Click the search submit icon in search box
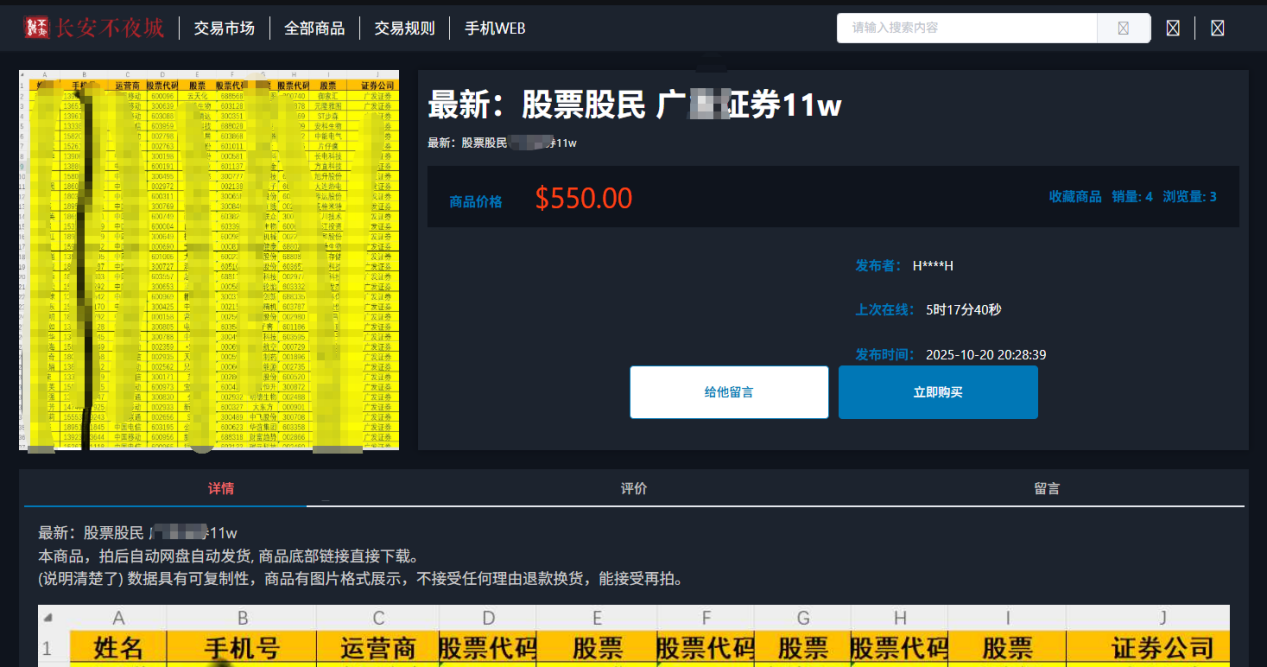The height and width of the screenshot is (667, 1267). [x=1123, y=28]
